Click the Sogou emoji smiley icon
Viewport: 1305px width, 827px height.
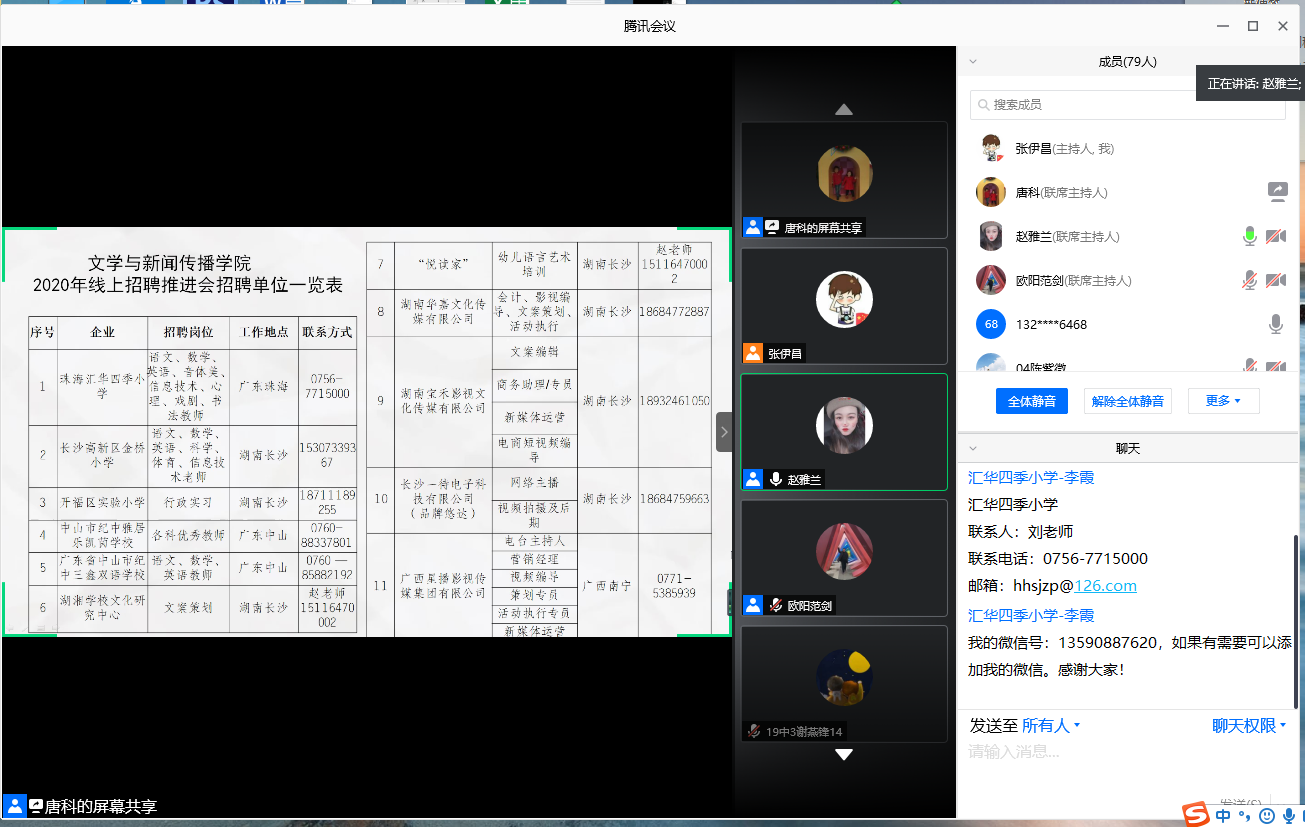[1267, 816]
